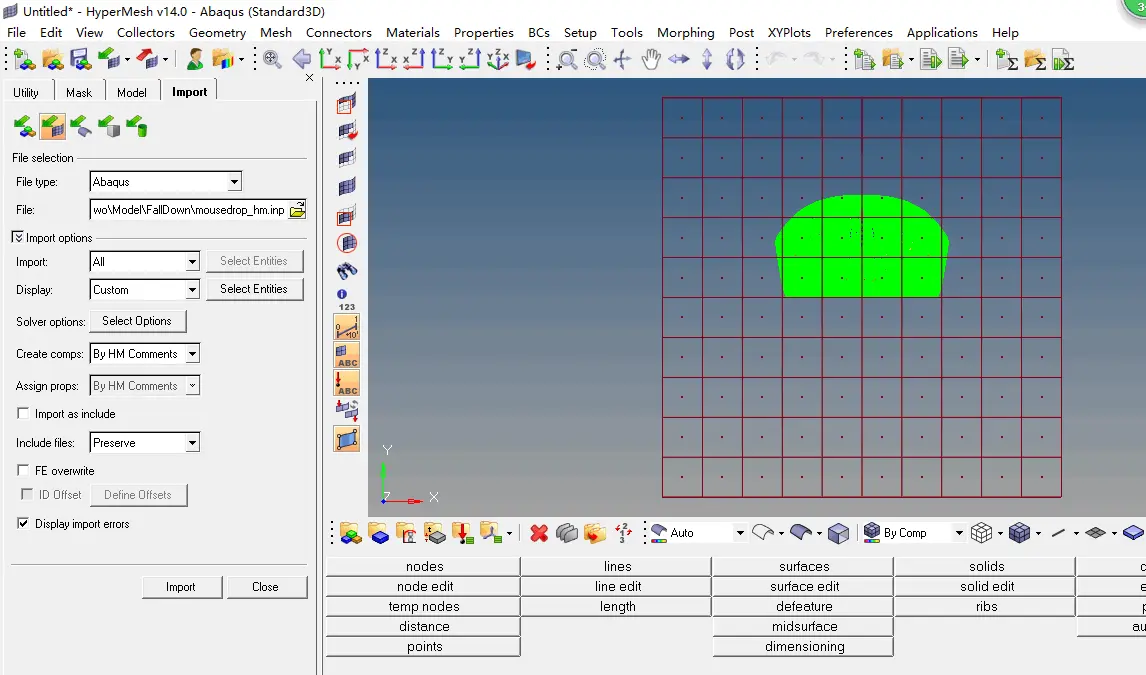Click the Select Options button
This screenshot has height=675, width=1146.
click(x=137, y=321)
